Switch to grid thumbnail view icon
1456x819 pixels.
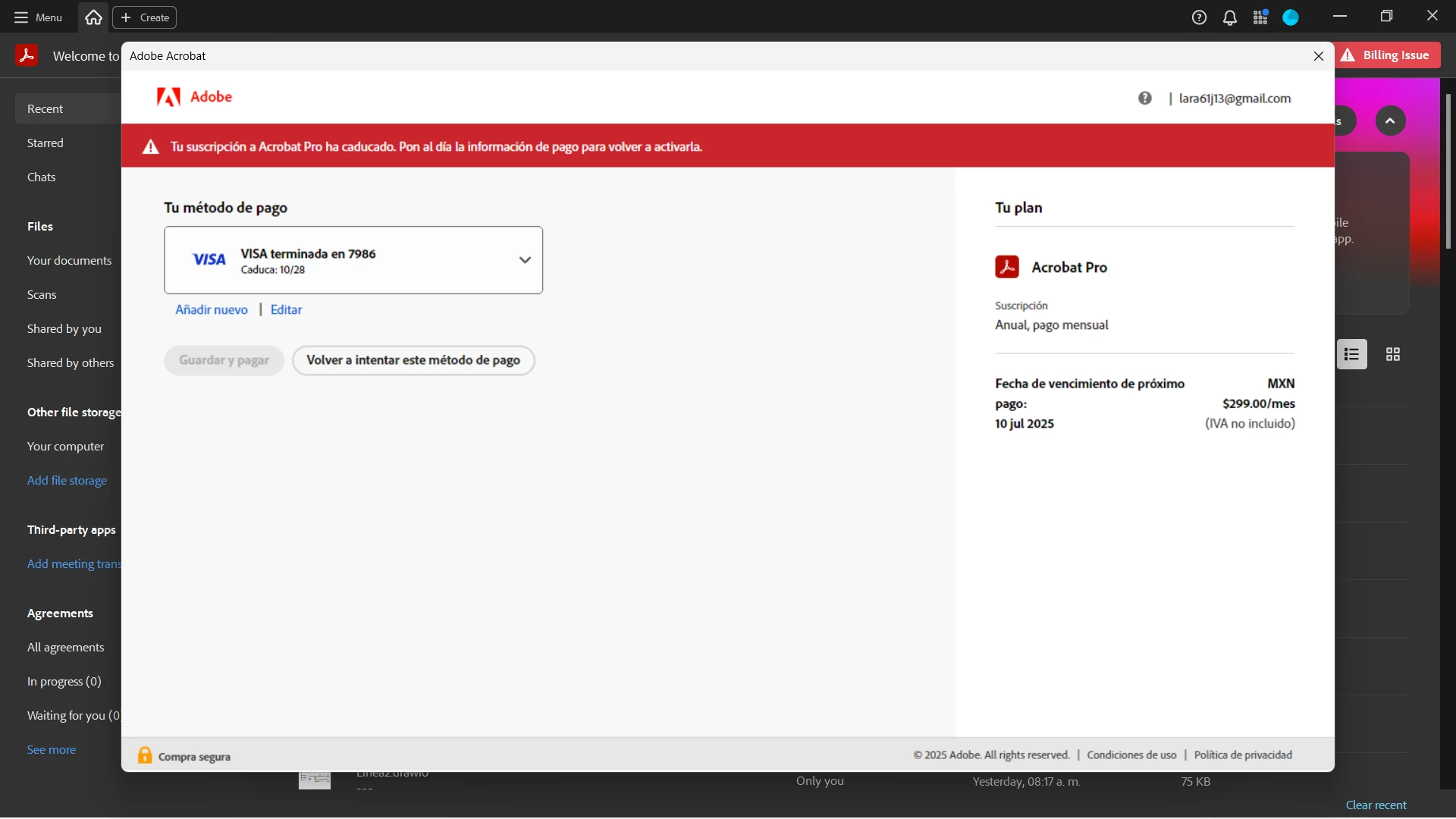(x=1393, y=354)
